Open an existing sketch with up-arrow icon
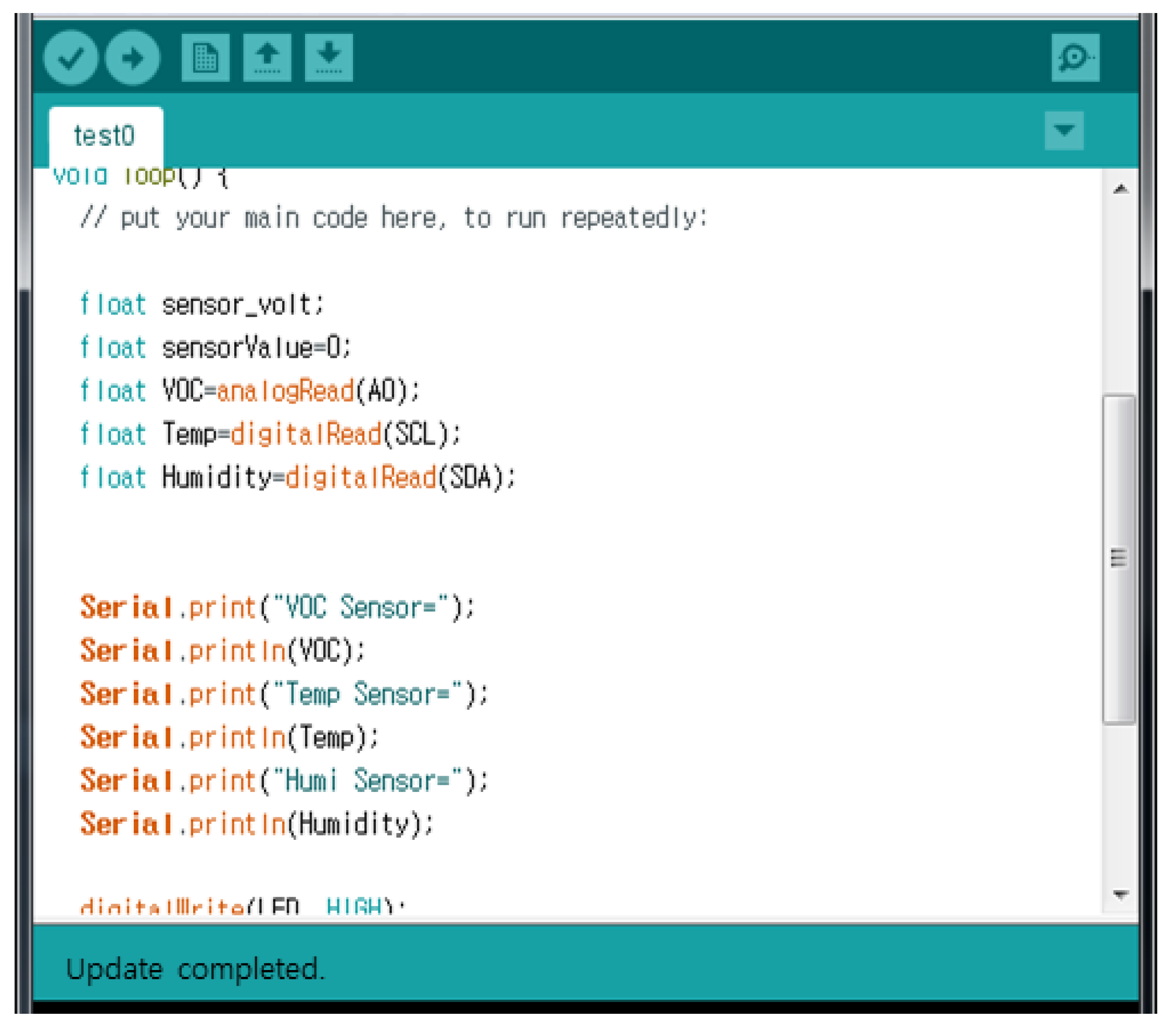Screen dimensions: 1176x1032 [x=267, y=58]
